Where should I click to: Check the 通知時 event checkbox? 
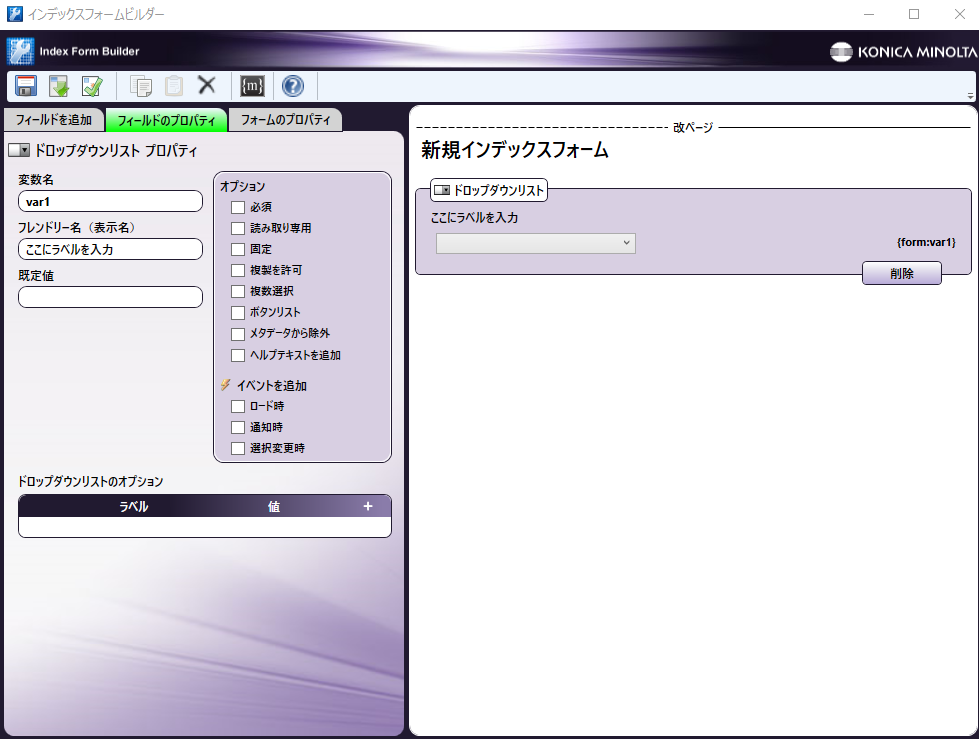(238, 428)
